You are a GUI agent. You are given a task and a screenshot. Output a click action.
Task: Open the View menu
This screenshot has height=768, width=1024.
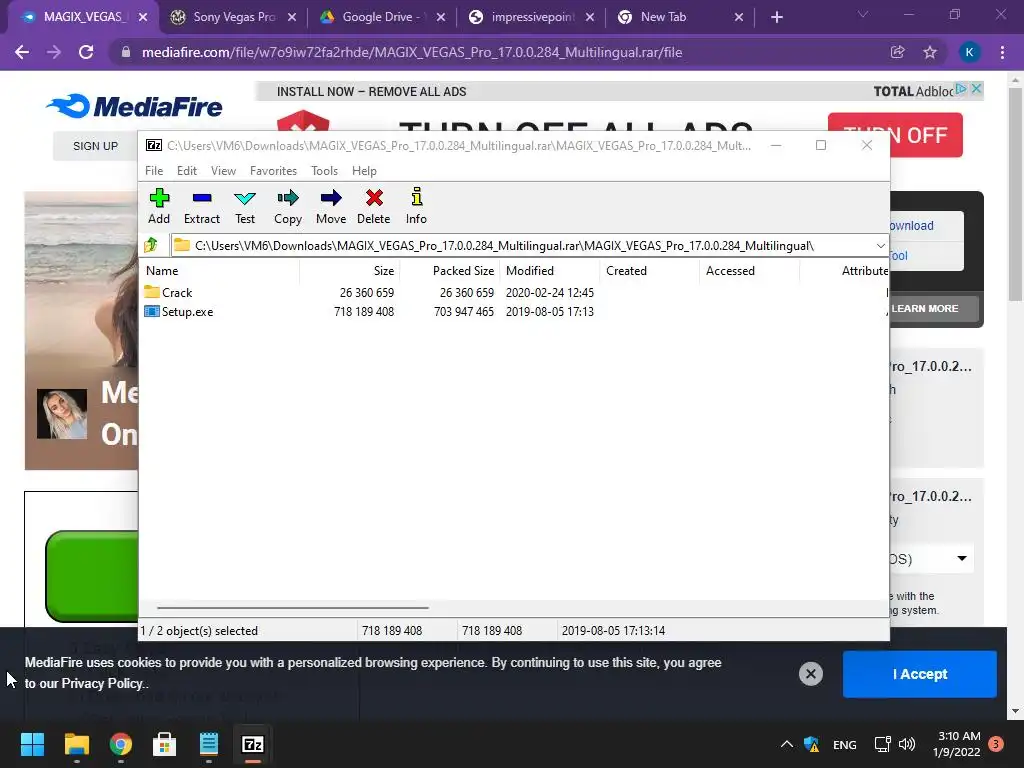223,170
